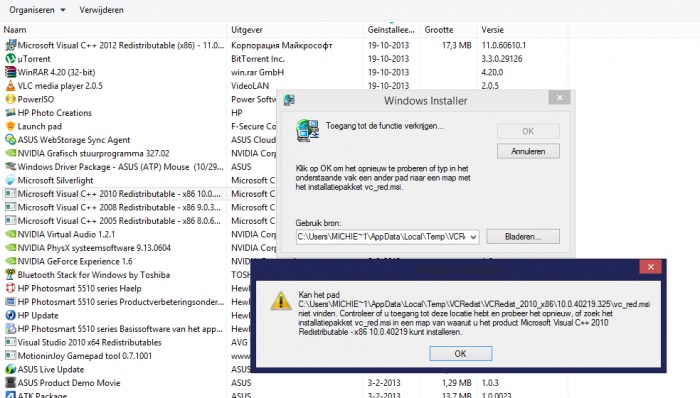Click publisher BitTorrent Inc.
700x398 pixels.
258,58
